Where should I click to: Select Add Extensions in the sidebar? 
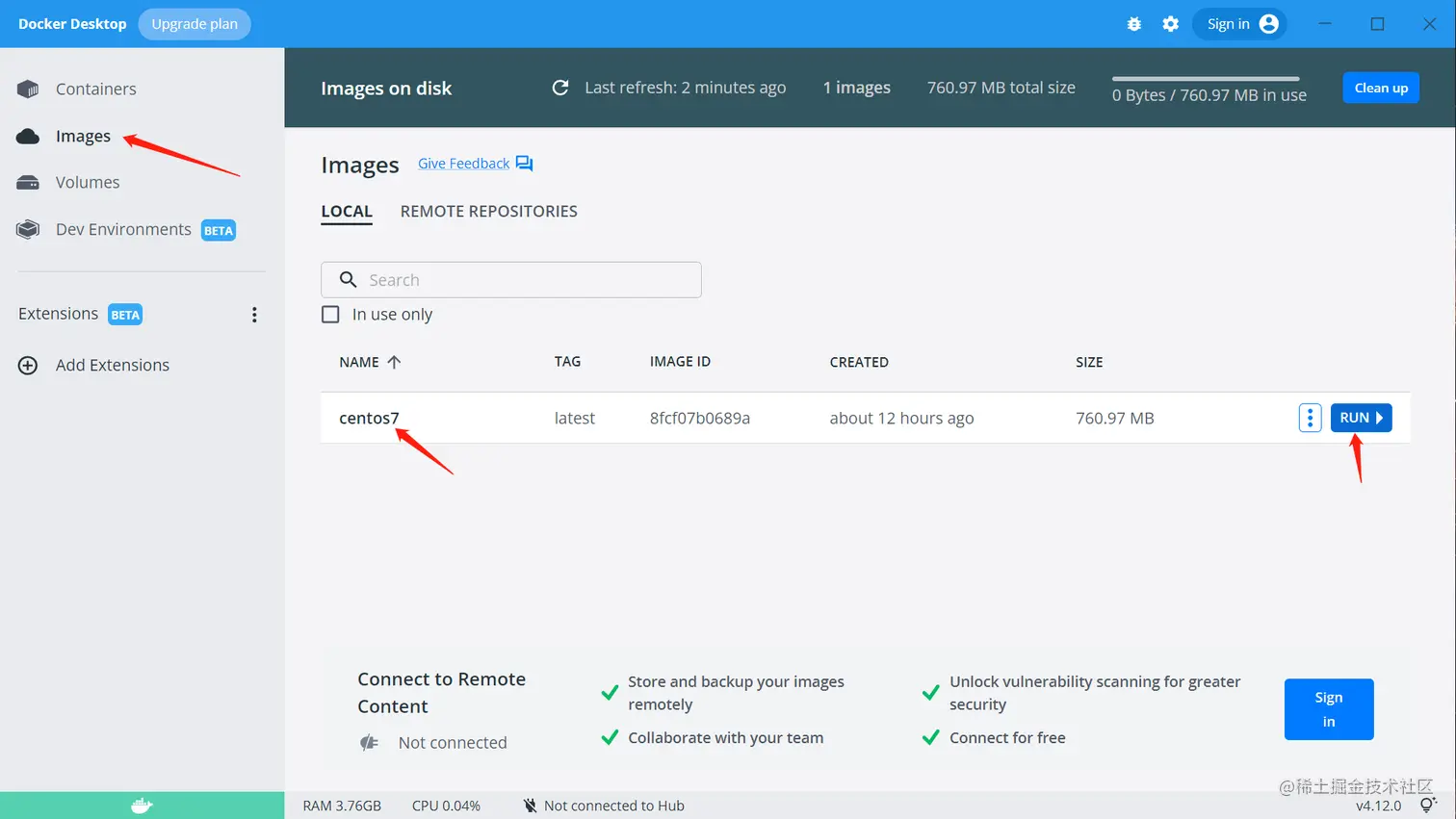113,366
